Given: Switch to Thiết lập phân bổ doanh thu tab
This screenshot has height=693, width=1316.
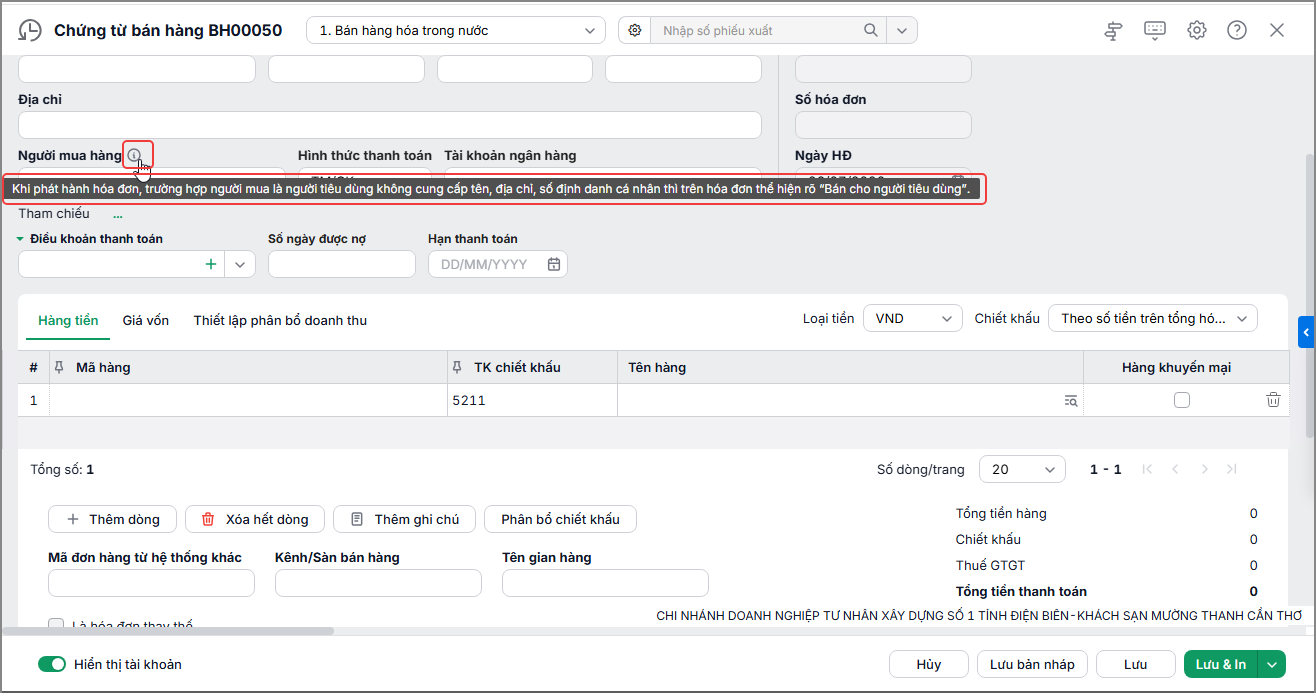Looking at the screenshot, I should pyautogui.click(x=280, y=320).
